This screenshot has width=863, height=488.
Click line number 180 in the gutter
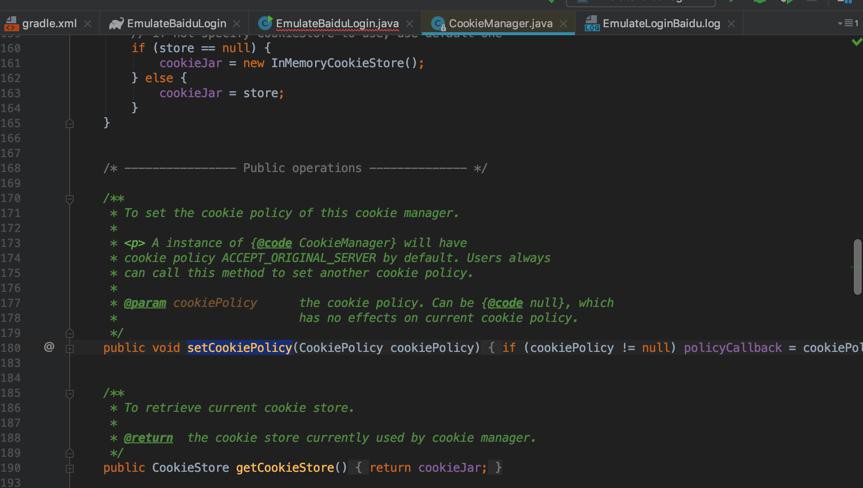[x=10, y=348]
